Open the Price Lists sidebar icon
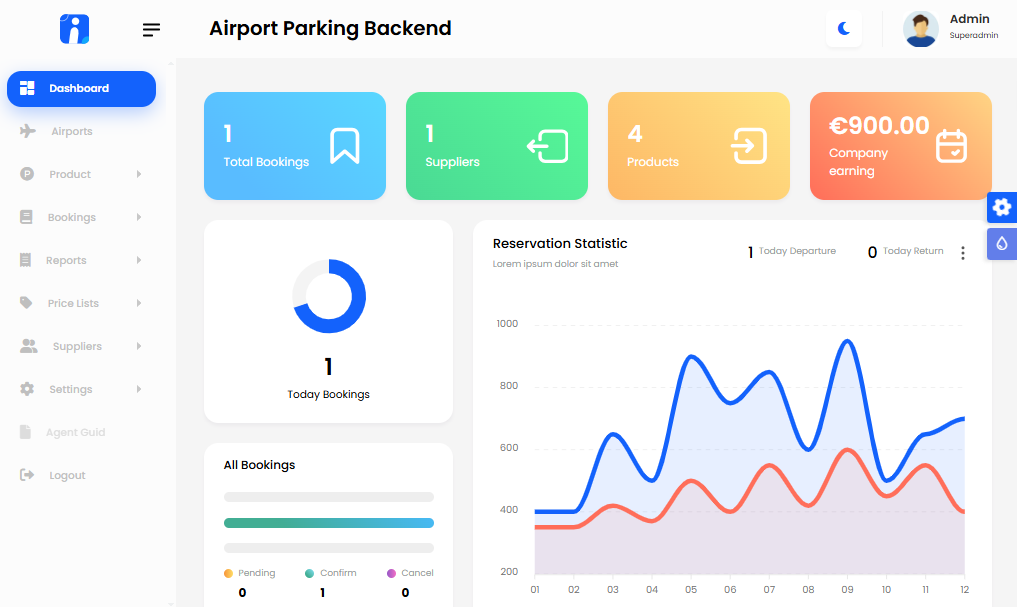Screen dimensions: 1017x607 click(25, 303)
